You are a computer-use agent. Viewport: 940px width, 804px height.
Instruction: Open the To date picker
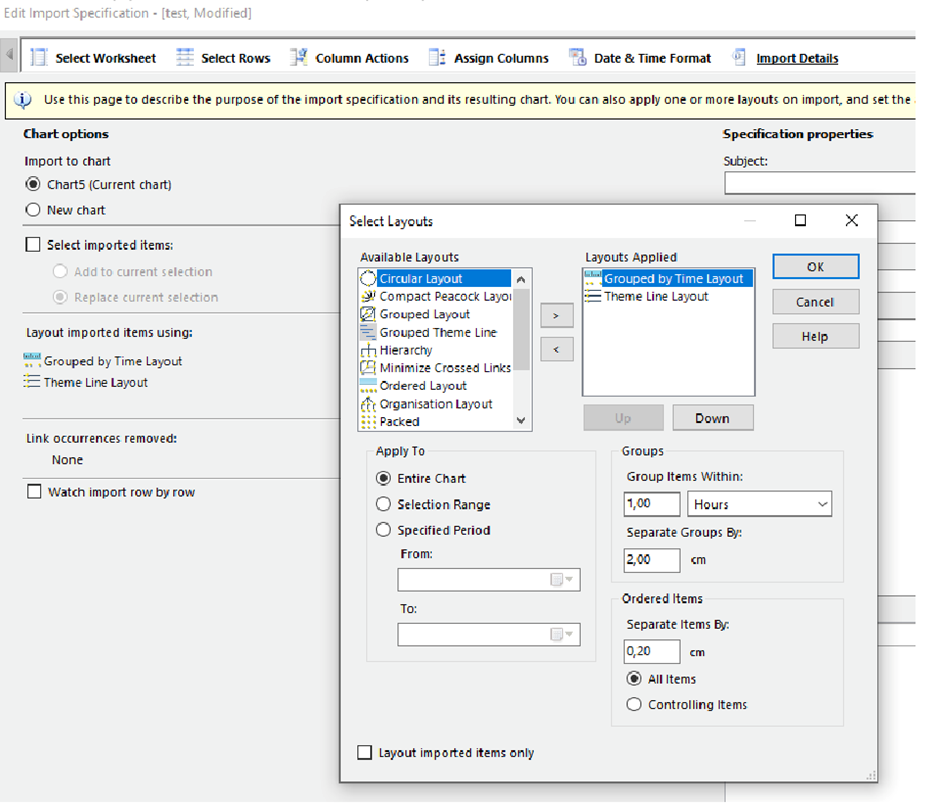tap(561, 633)
